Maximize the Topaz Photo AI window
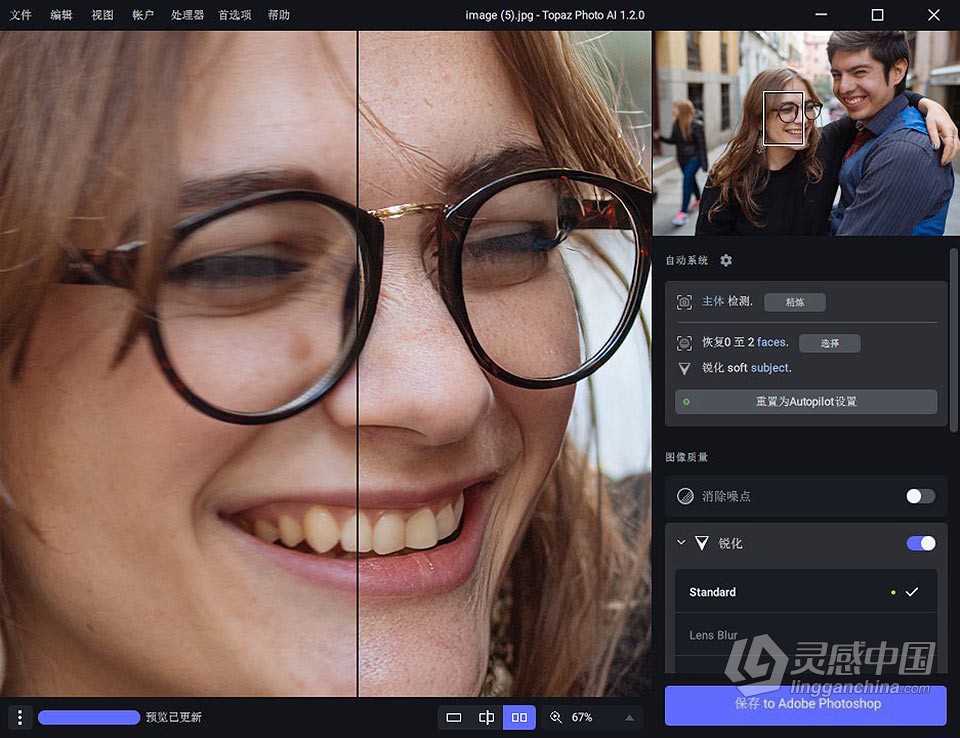960x738 pixels. [877, 15]
